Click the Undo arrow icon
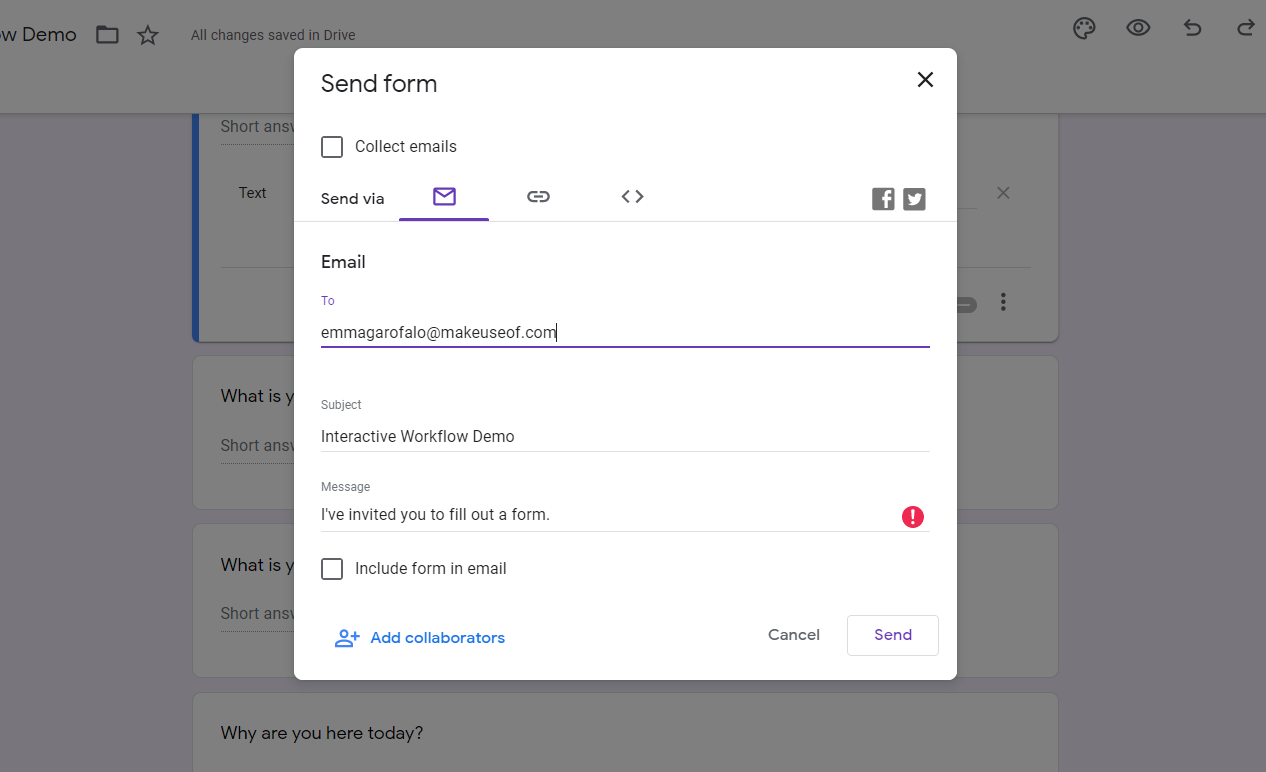This screenshot has width=1266, height=772. click(x=1192, y=28)
